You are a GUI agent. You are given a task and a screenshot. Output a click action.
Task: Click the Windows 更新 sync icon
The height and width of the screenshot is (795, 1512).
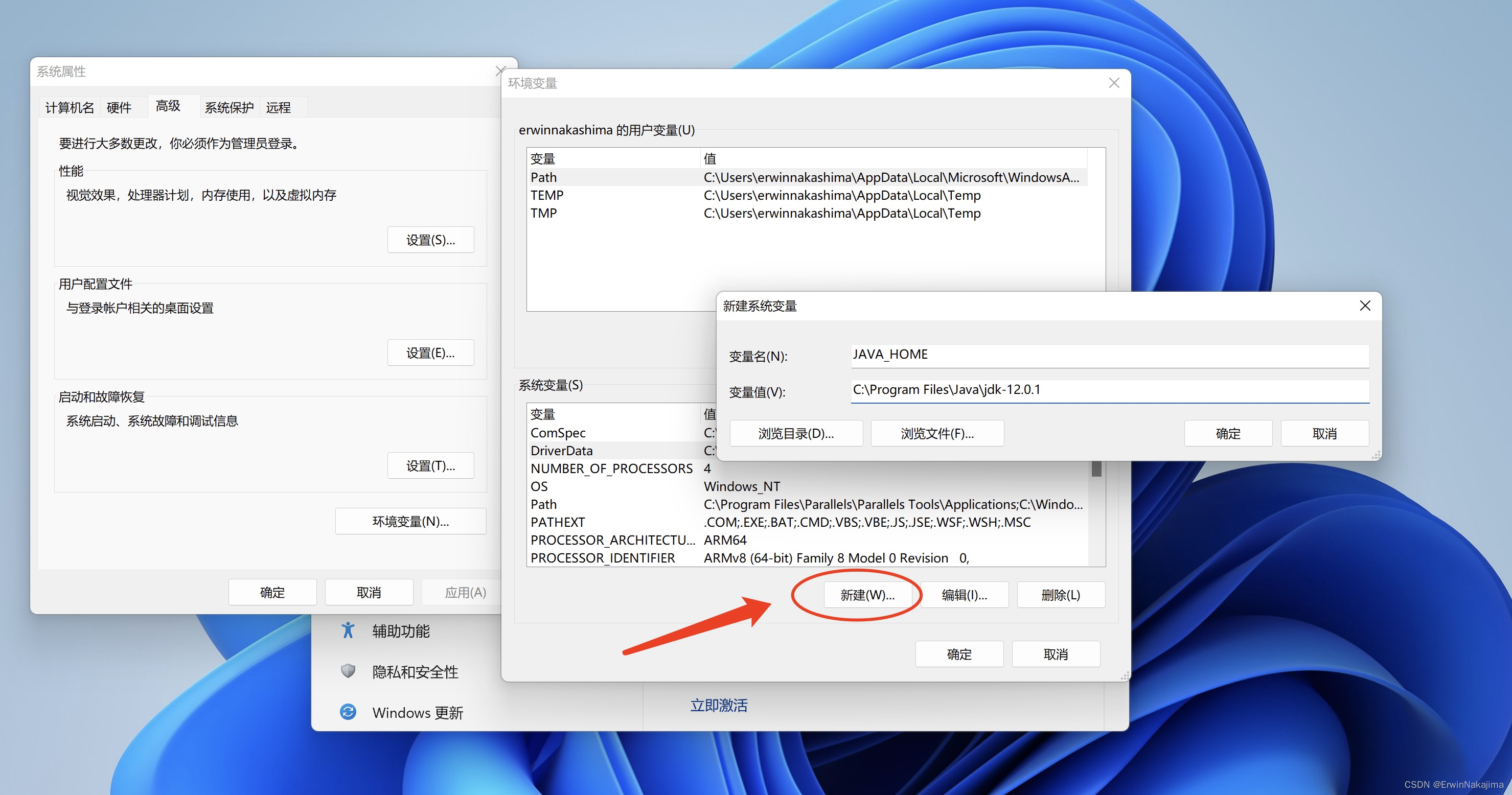click(348, 712)
